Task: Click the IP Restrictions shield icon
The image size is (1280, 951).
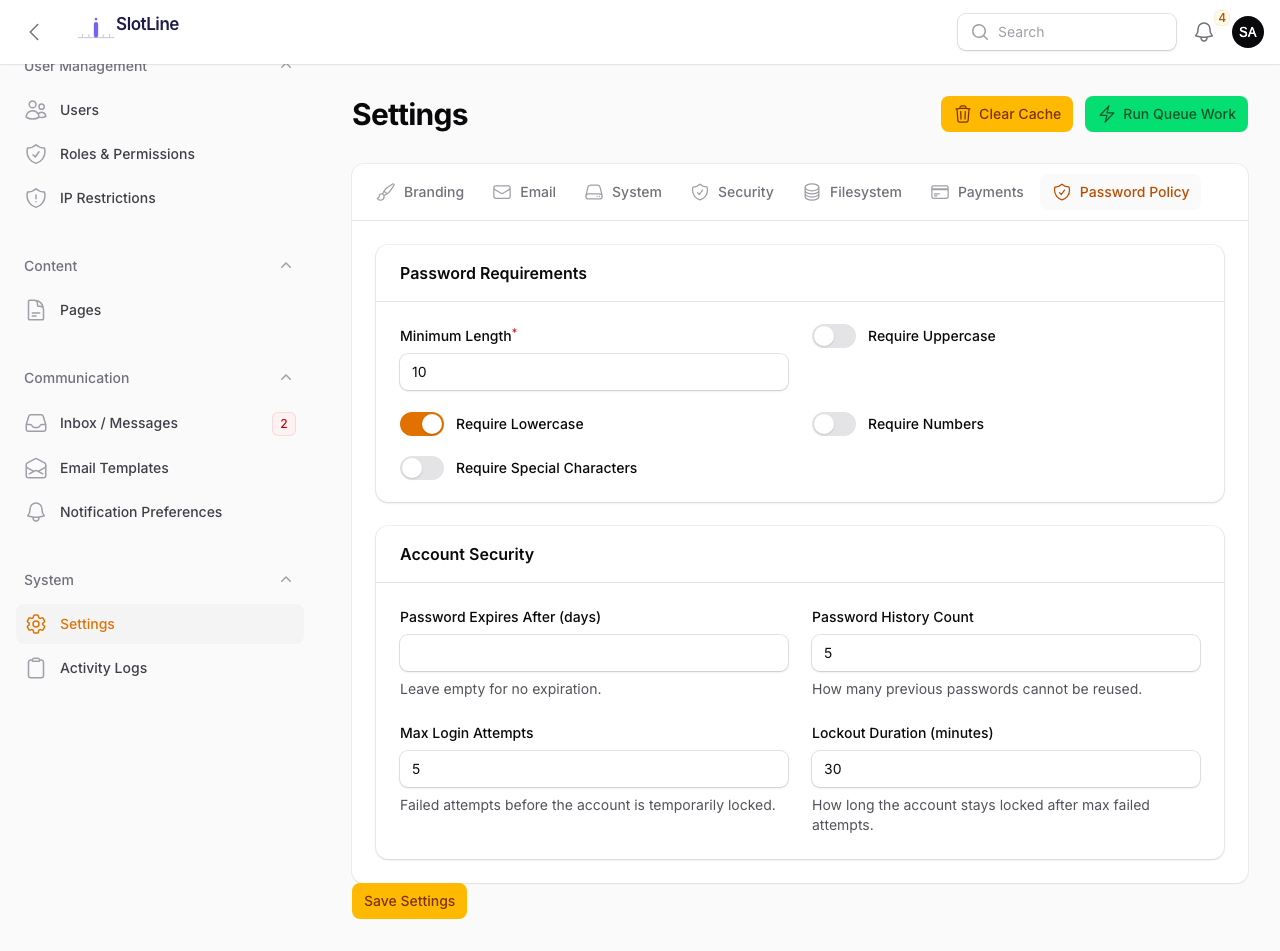Action: 36,198
